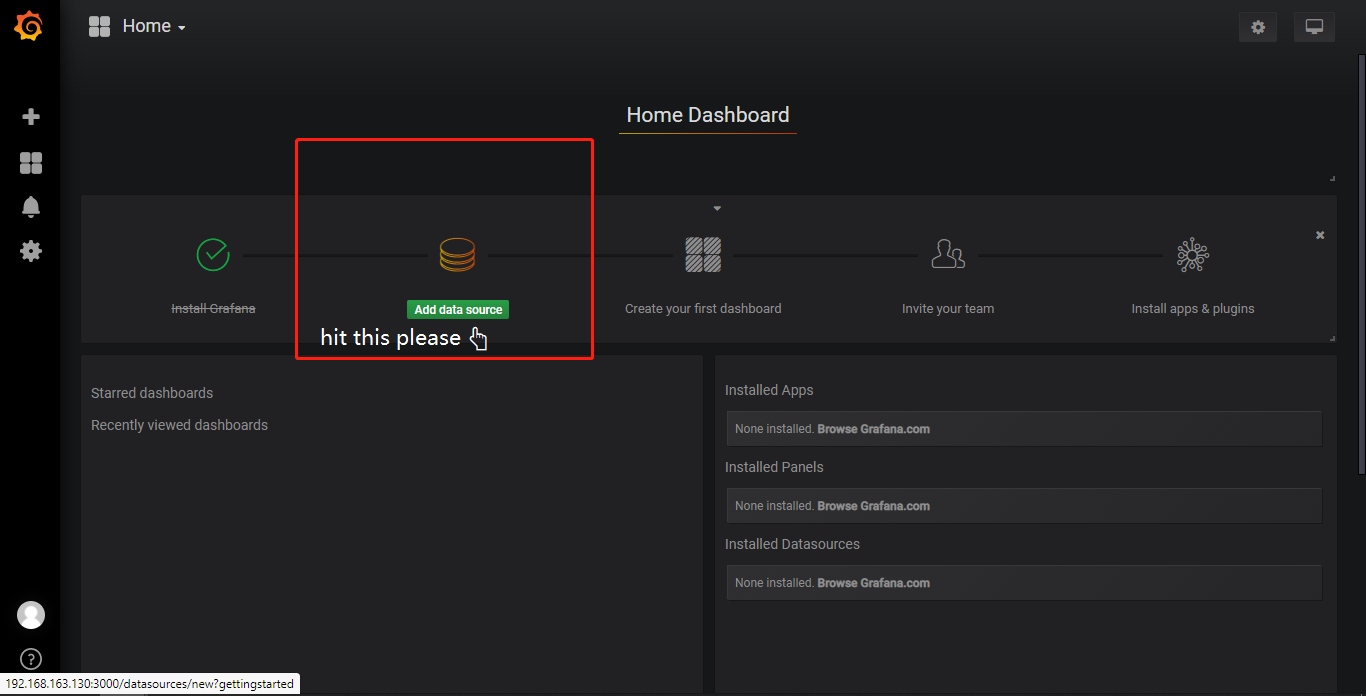
Task: Open Browse Grafana.com under Installed Panels
Action: click(x=874, y=506)
